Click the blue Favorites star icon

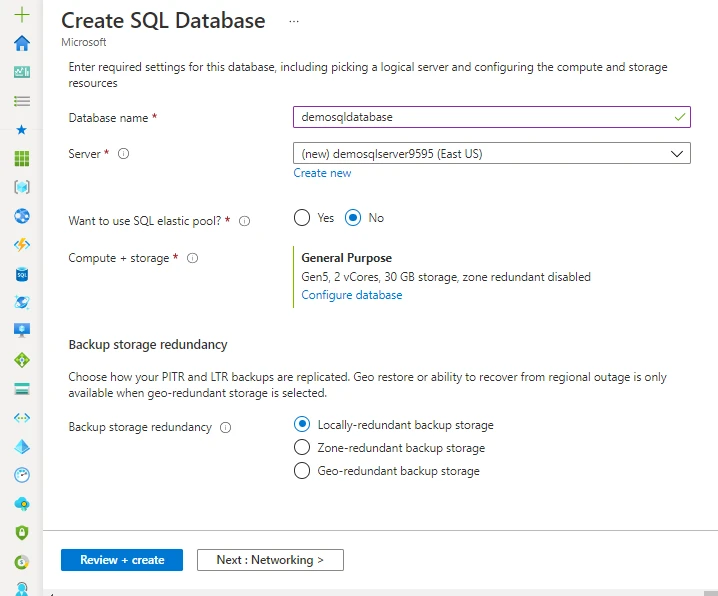[x=22, y=130]
